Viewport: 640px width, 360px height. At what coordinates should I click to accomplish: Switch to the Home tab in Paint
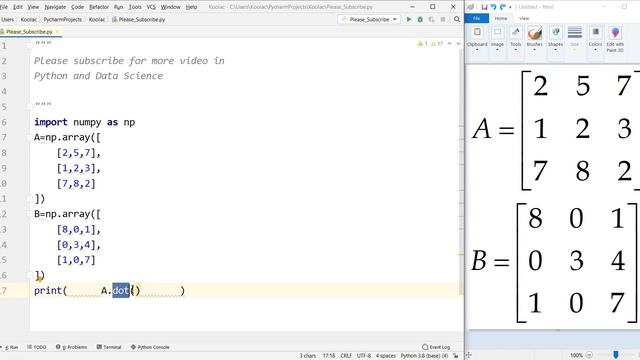tap(501, 18)
